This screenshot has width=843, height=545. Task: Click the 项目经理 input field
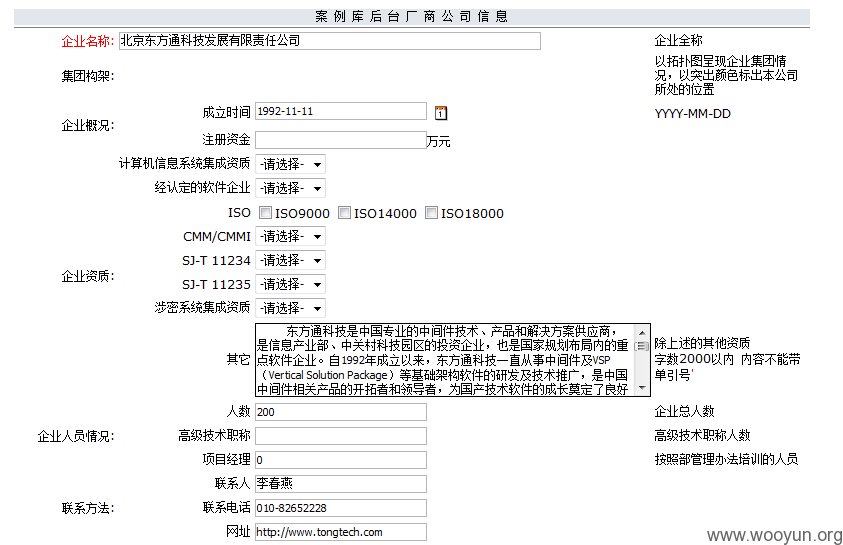point(341,460)
